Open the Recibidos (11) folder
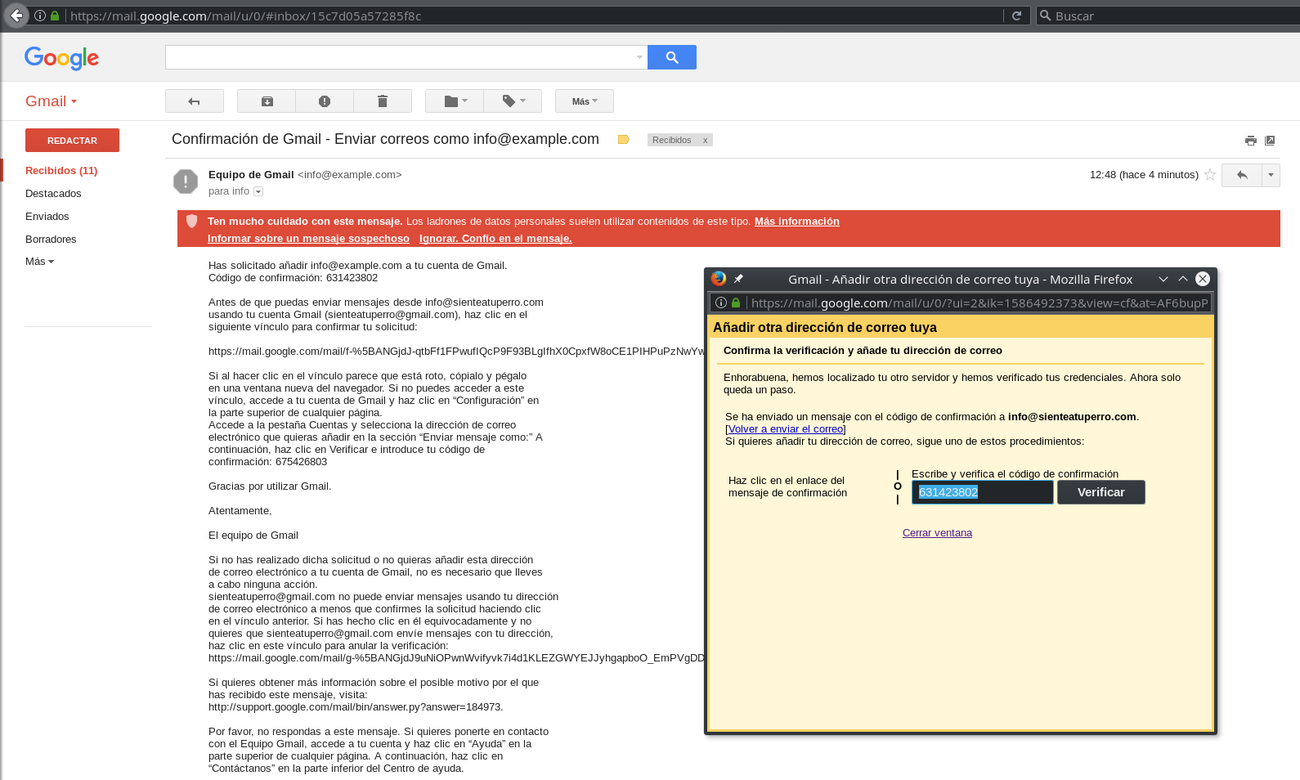Viewport: 1300px width, 780px height. tap(61, 171)
